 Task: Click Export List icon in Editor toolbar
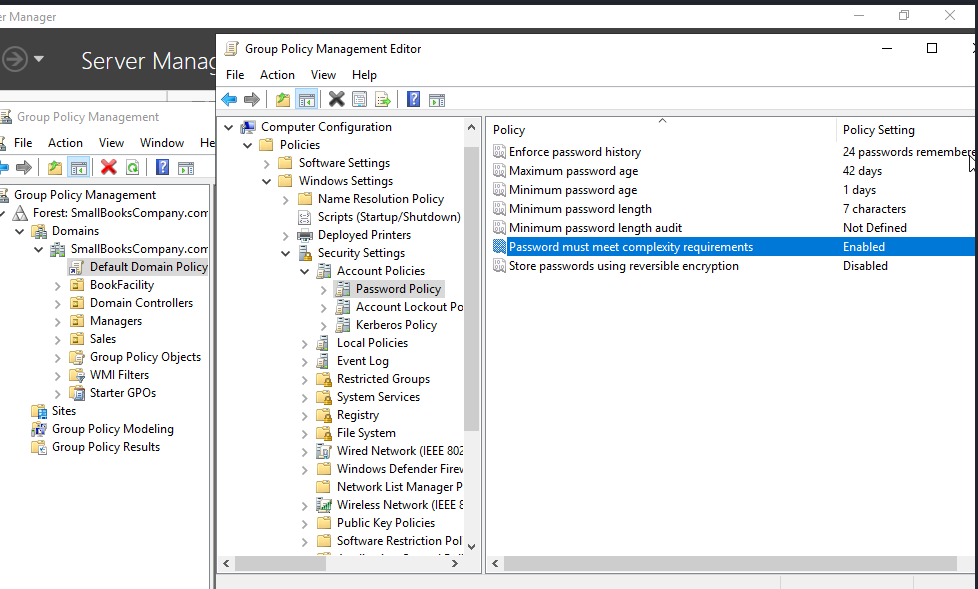point(382,99)
